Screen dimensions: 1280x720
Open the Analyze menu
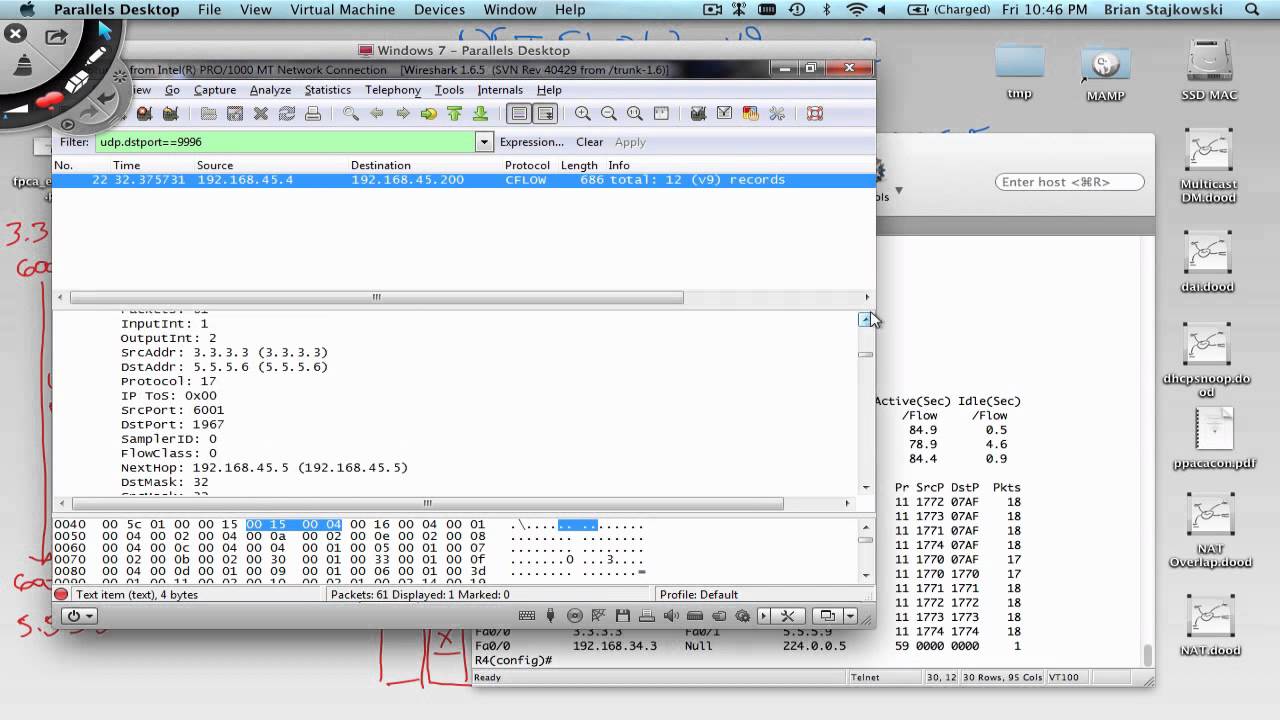point(270,90)
